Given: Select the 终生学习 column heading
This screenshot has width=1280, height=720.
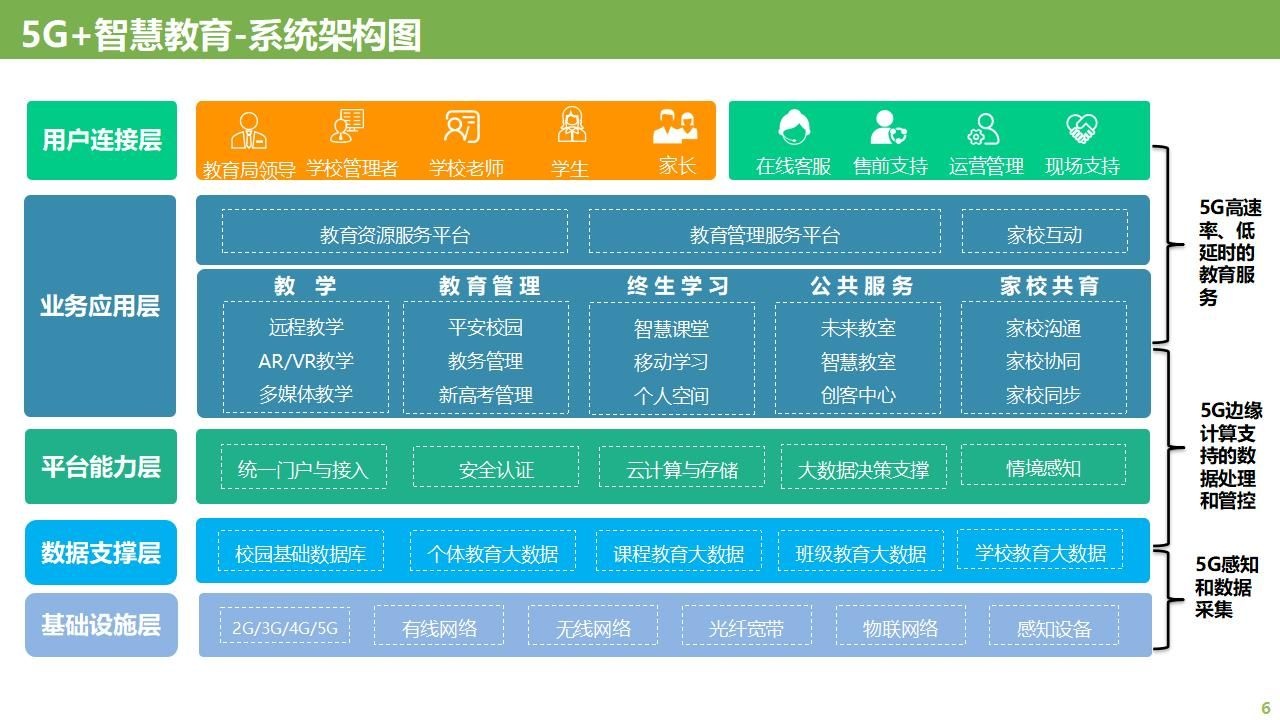Looking at the screenshot, I should (x=679, y=286).
